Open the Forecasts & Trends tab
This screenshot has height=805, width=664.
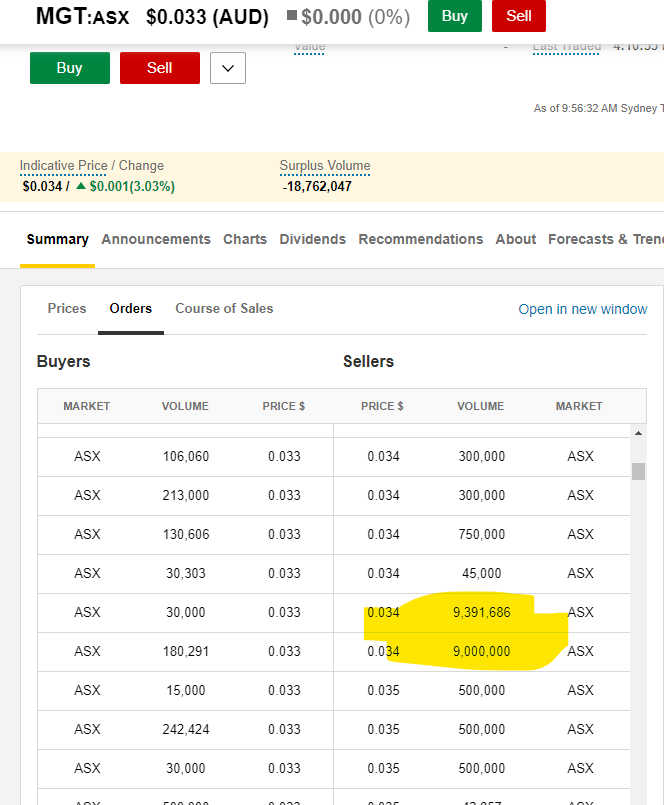(605, 239)
